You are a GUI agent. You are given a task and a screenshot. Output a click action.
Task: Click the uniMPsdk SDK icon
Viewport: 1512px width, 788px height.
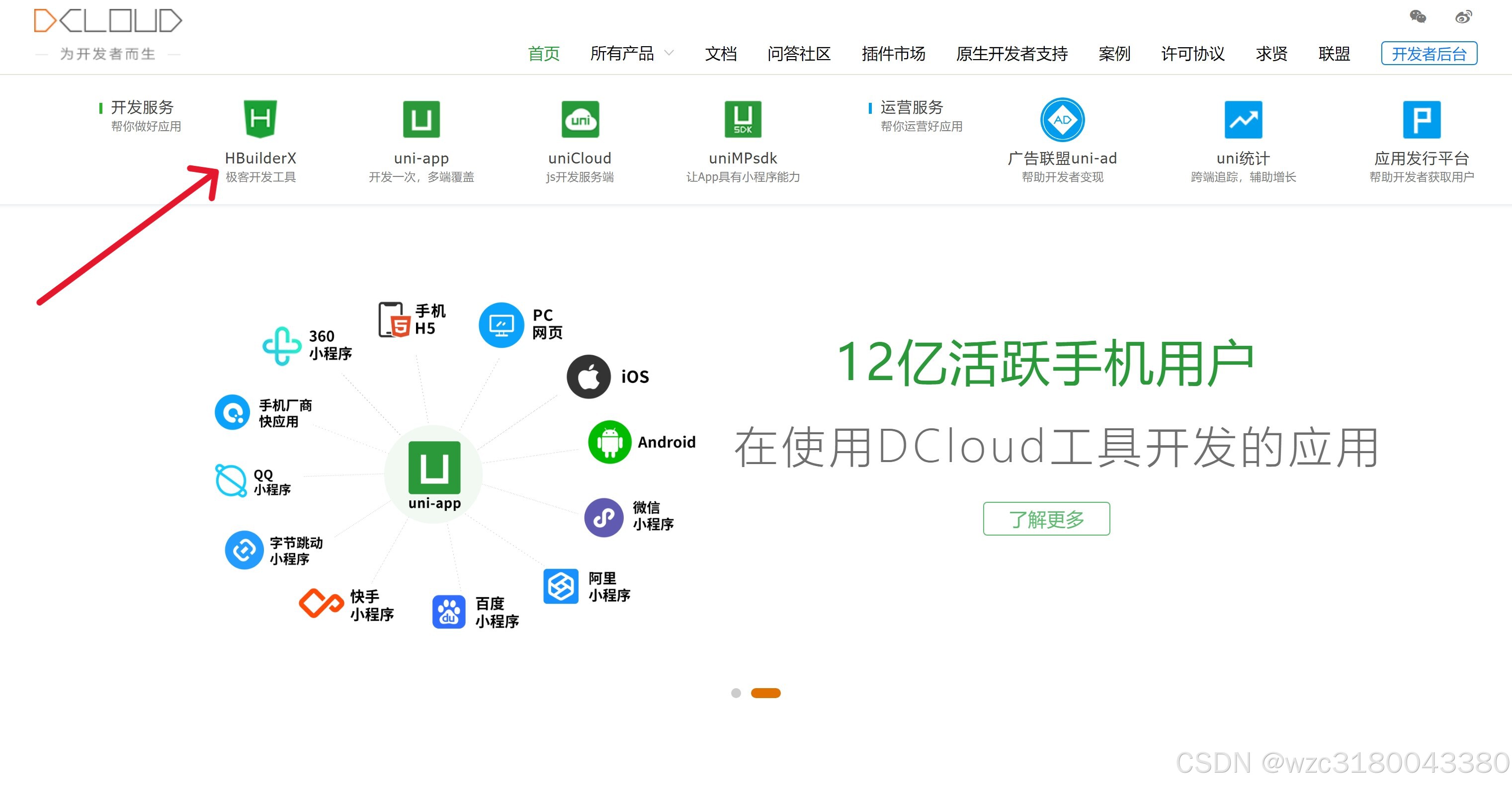pos(743,119)
